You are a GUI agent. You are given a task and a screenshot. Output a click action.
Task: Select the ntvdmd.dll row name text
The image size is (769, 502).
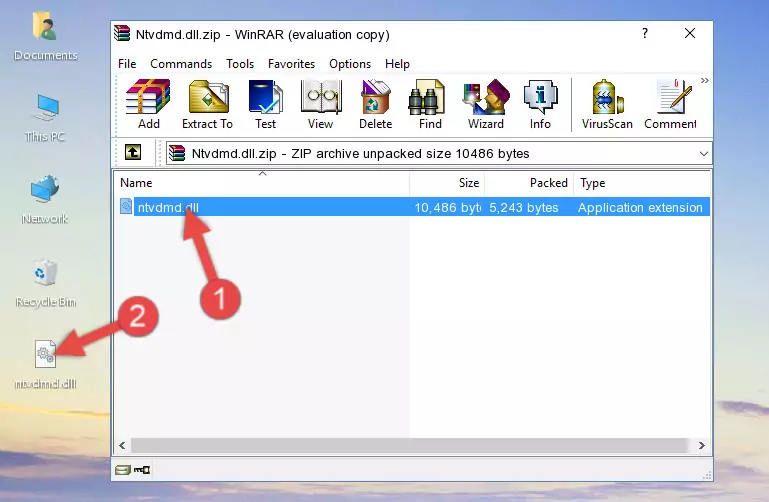(x=168, y=207)
